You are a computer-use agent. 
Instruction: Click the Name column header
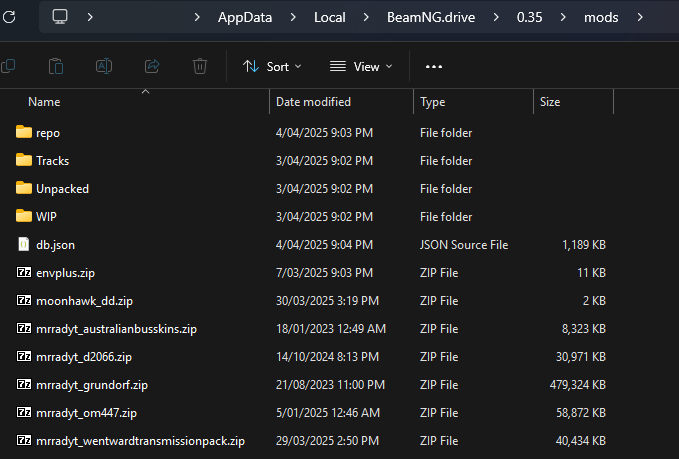[44, 102]
